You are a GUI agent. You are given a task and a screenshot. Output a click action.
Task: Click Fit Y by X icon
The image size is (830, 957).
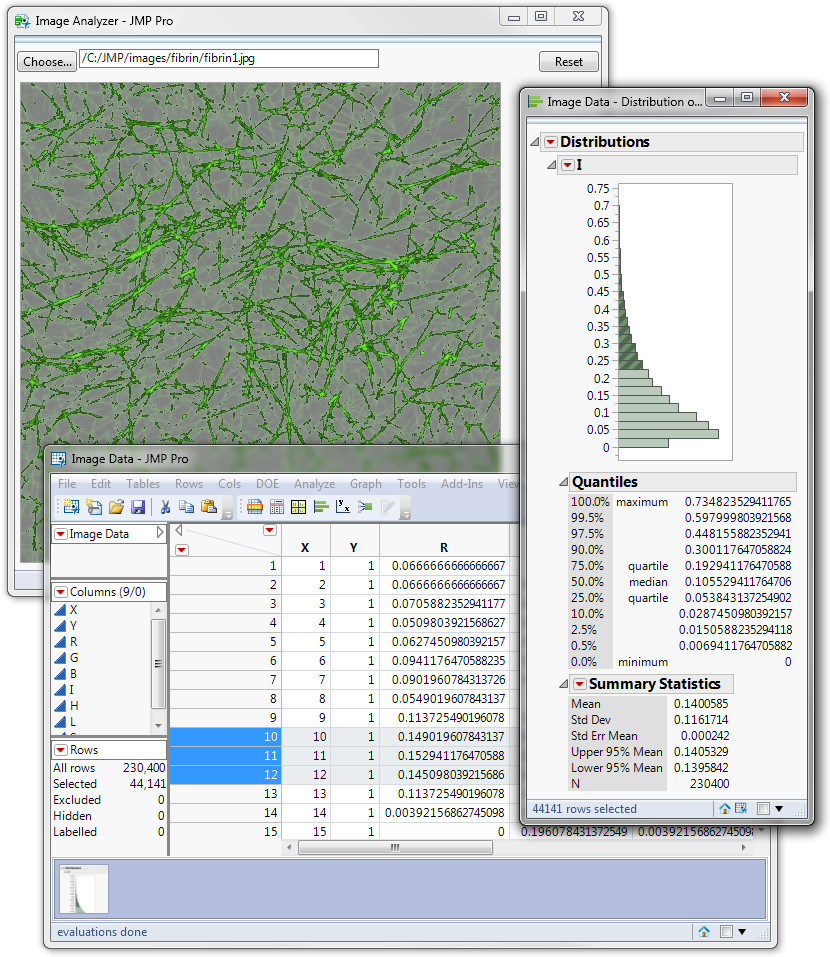pos(343,507)
